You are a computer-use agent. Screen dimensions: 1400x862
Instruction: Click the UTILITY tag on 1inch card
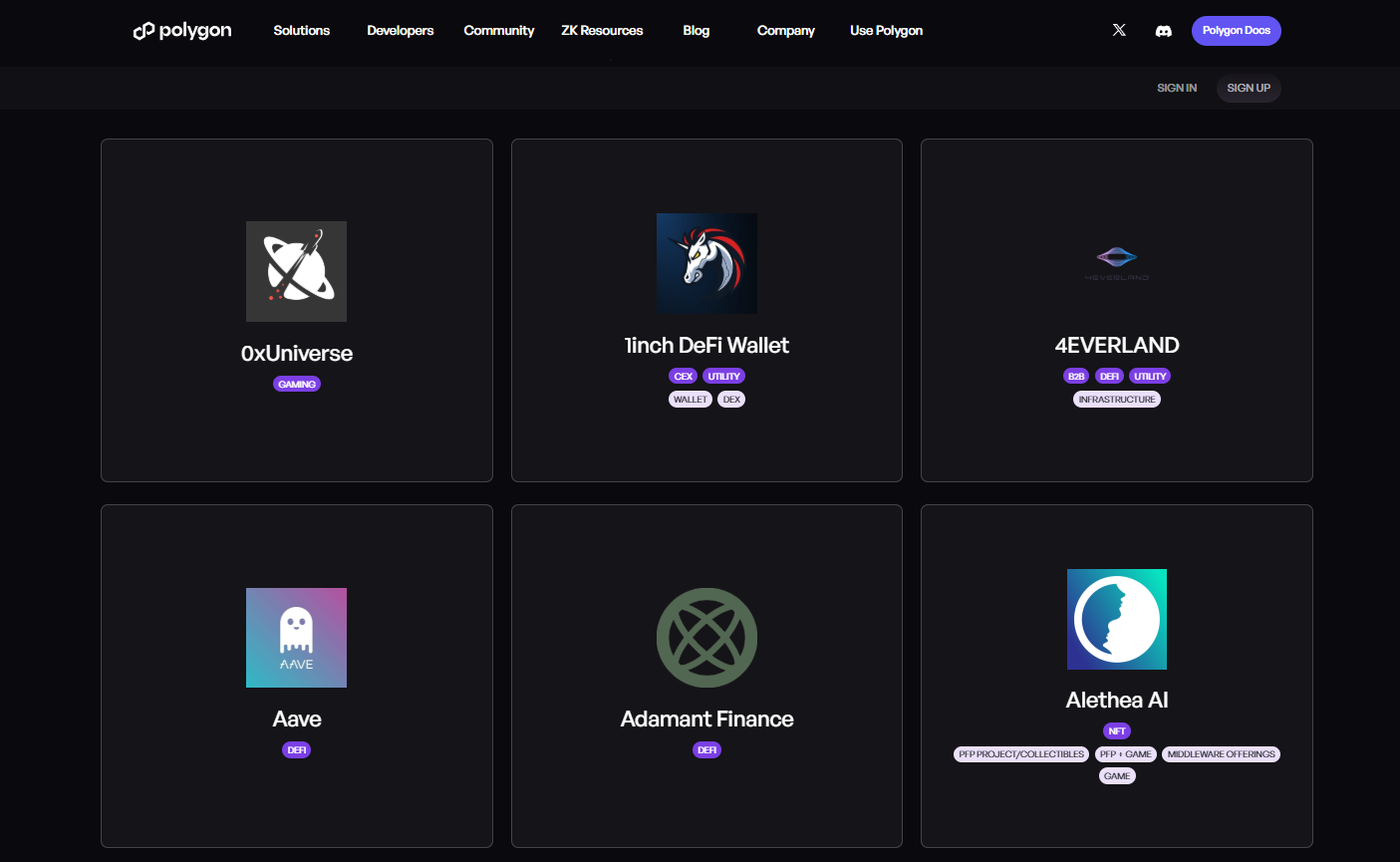coord(724,376)
